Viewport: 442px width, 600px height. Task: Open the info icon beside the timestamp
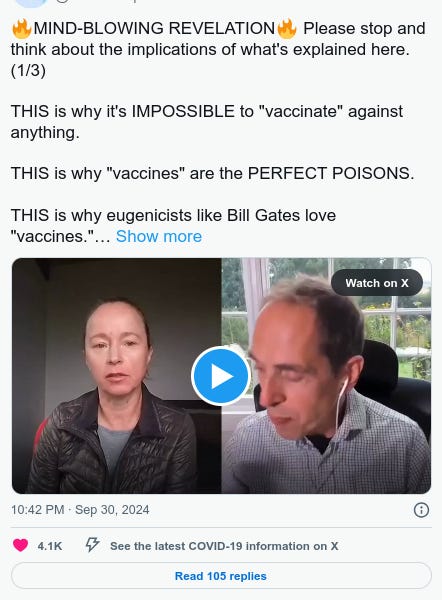pos(421,510)
